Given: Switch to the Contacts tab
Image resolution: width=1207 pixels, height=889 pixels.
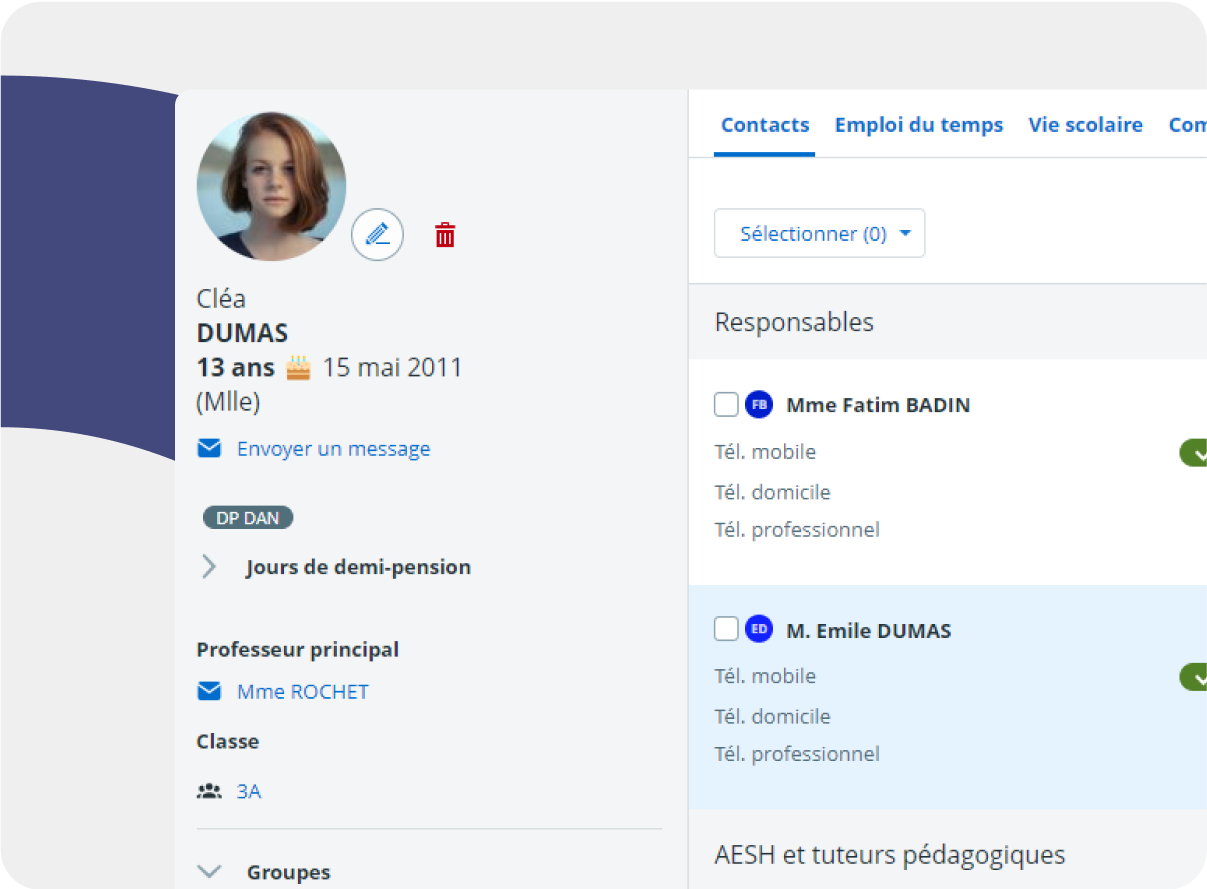Looking at the screenshot, I should pyautogui.click(x=765, y=125).
